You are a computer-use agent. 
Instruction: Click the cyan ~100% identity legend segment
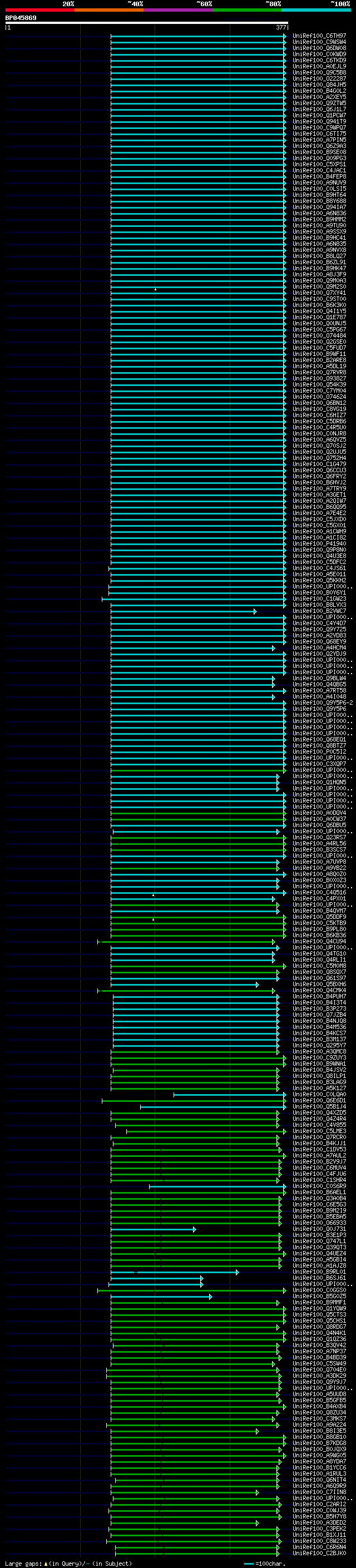click(x=316, y=10)
